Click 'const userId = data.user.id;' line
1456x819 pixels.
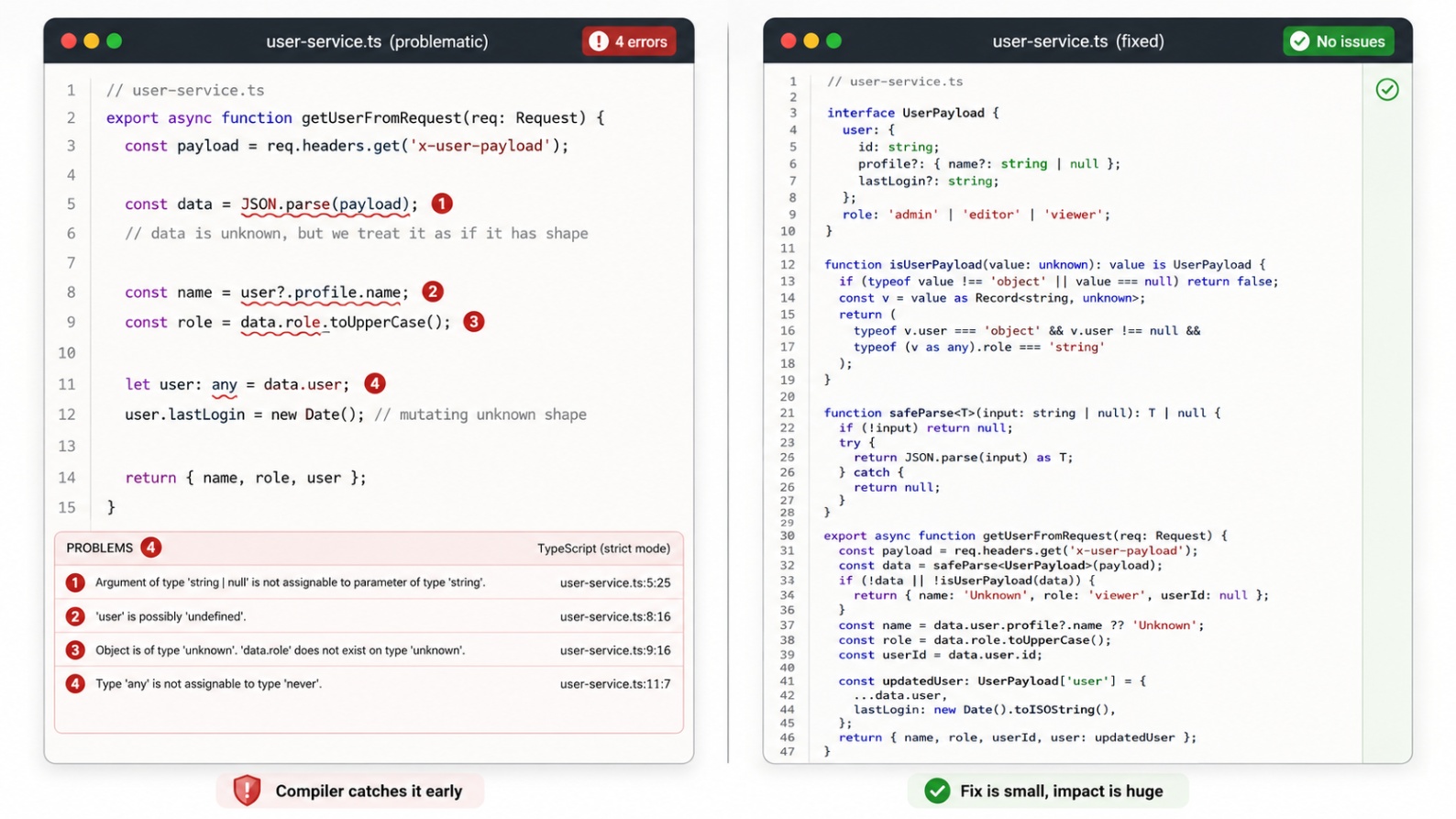(941, 655)
